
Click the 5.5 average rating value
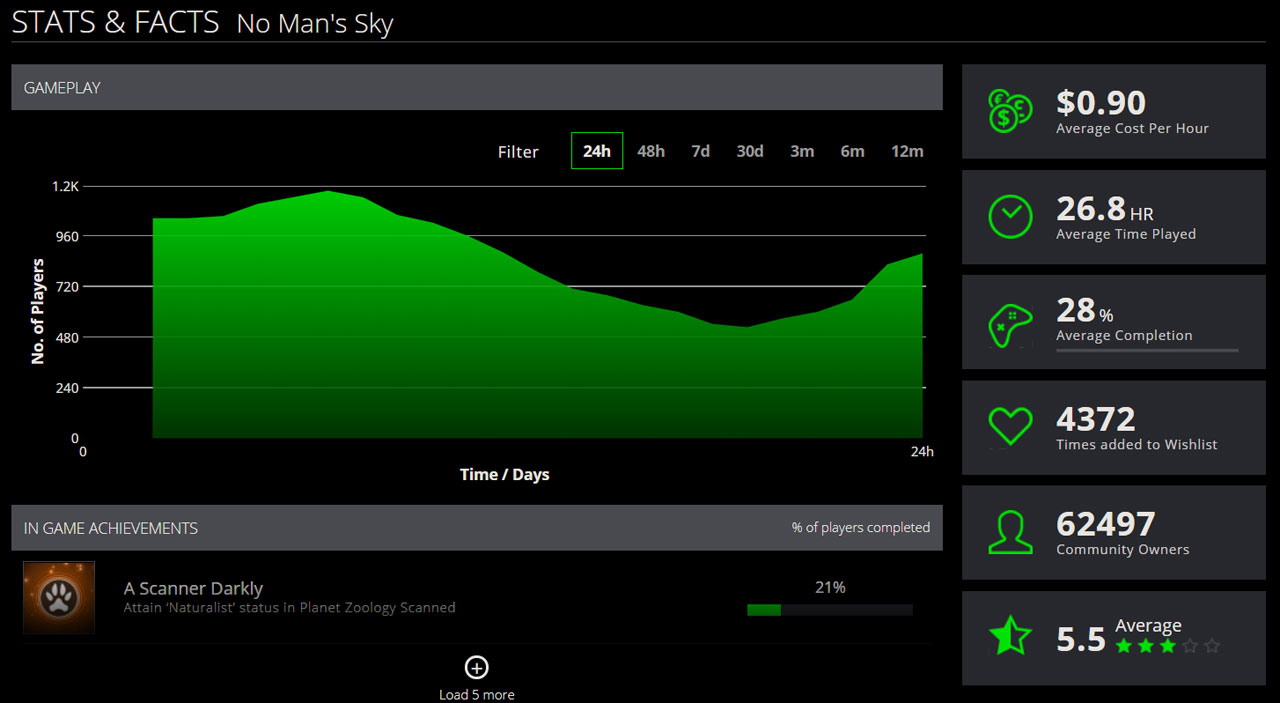(1081, 639)
